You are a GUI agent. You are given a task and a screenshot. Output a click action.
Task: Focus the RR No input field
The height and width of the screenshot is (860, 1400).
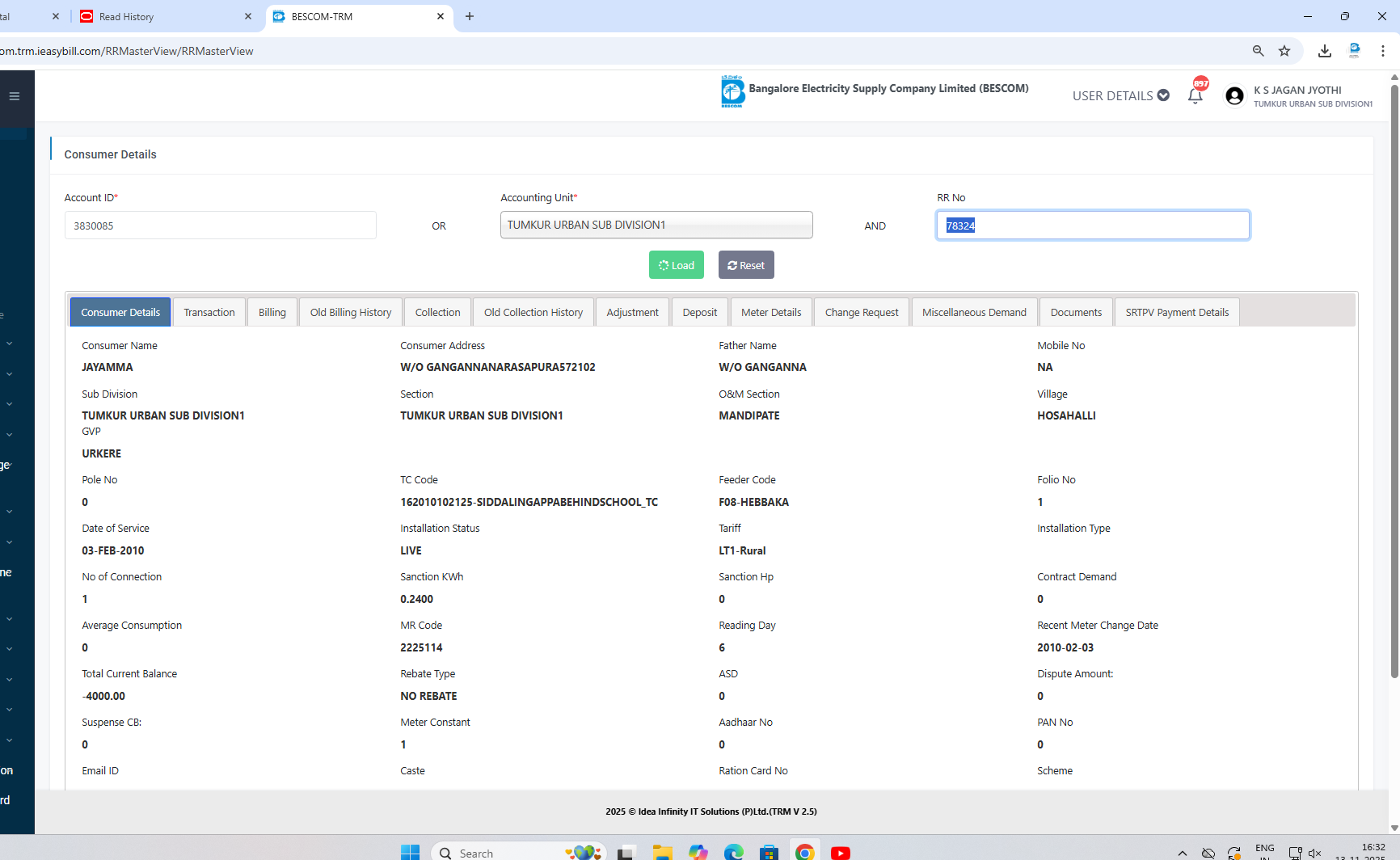[1093, 226]
